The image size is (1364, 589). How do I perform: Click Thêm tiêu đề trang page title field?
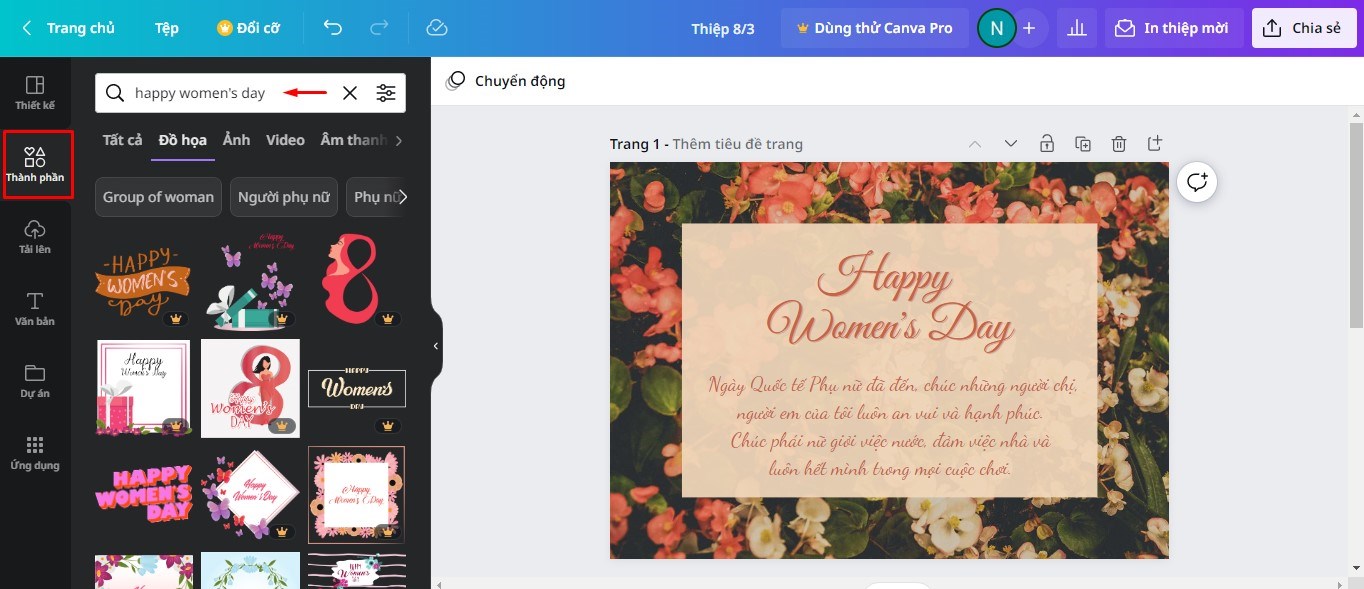(737, 144)
